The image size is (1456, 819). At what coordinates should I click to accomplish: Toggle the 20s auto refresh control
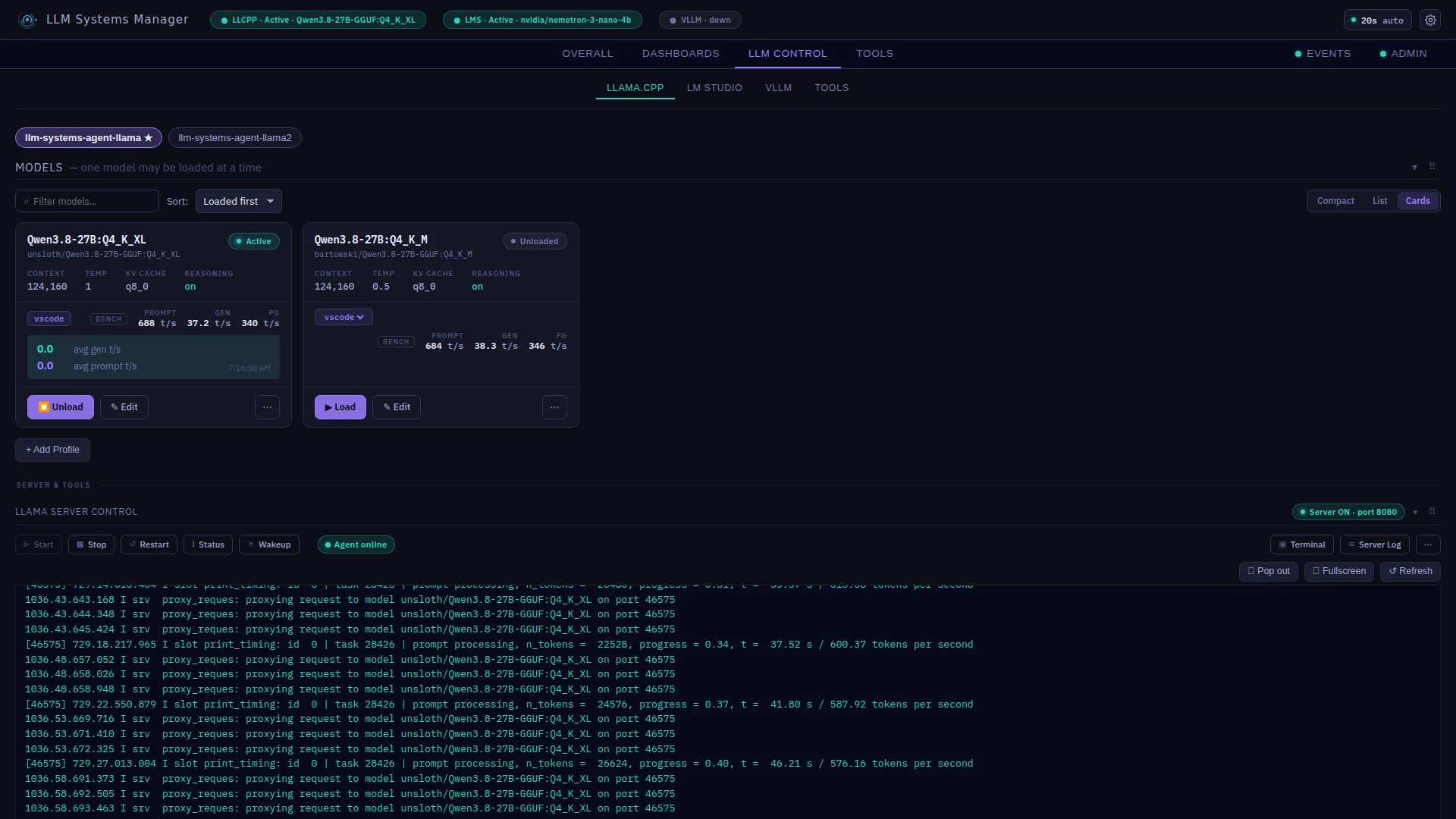pos(1377,20)
